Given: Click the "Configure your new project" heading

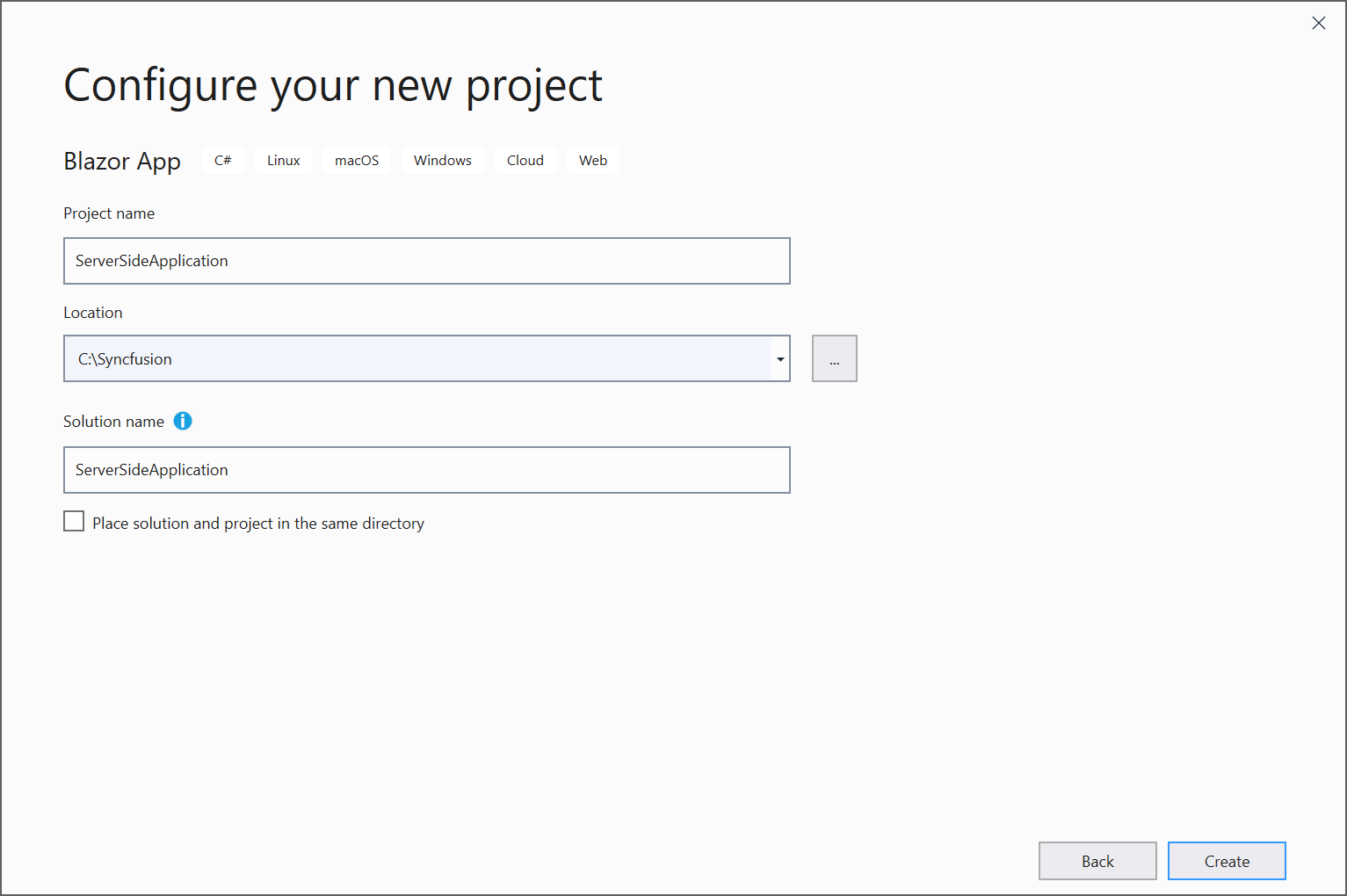Looking at the screenshot, I should 333,86.
